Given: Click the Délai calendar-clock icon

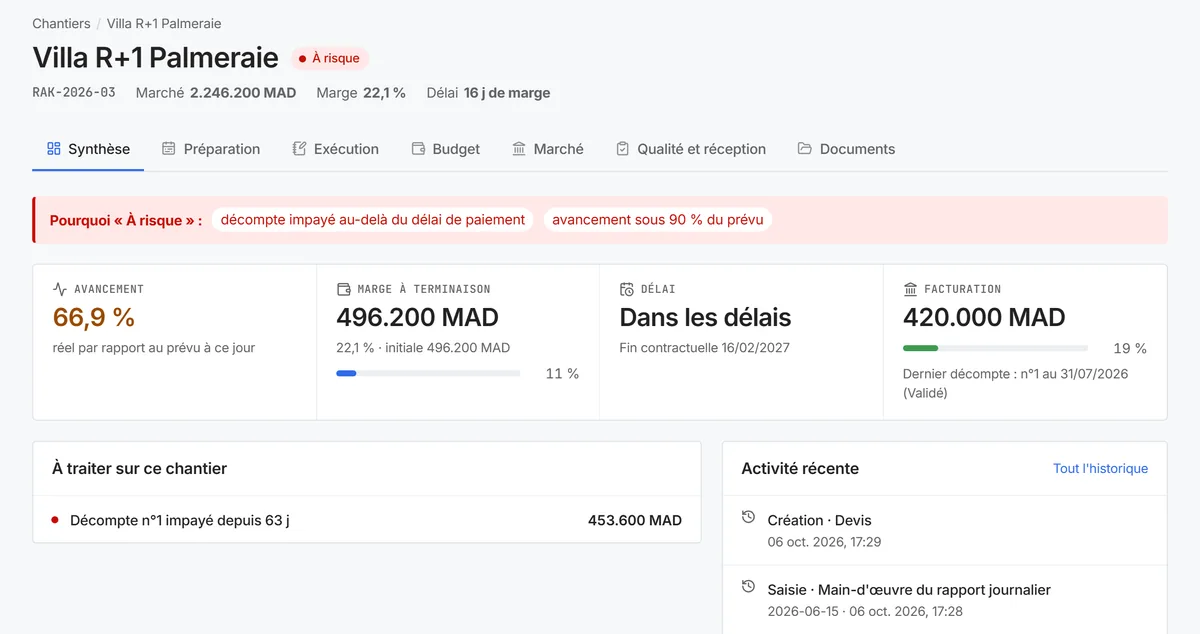Looking at the screenshot, I should click(627, 289).
